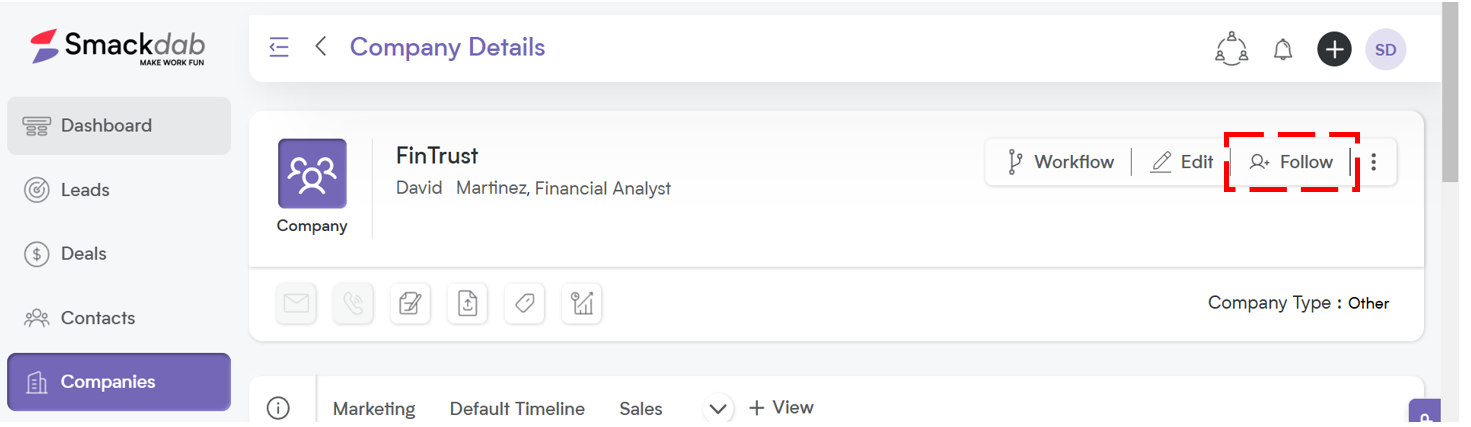Expand the tabs chevron dropdown
The image size is (1471, 427).
717,408
